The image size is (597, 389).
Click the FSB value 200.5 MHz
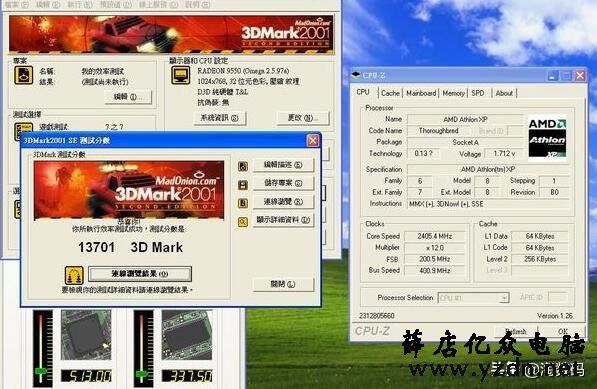pyautogui.click(x=434, y=259)
